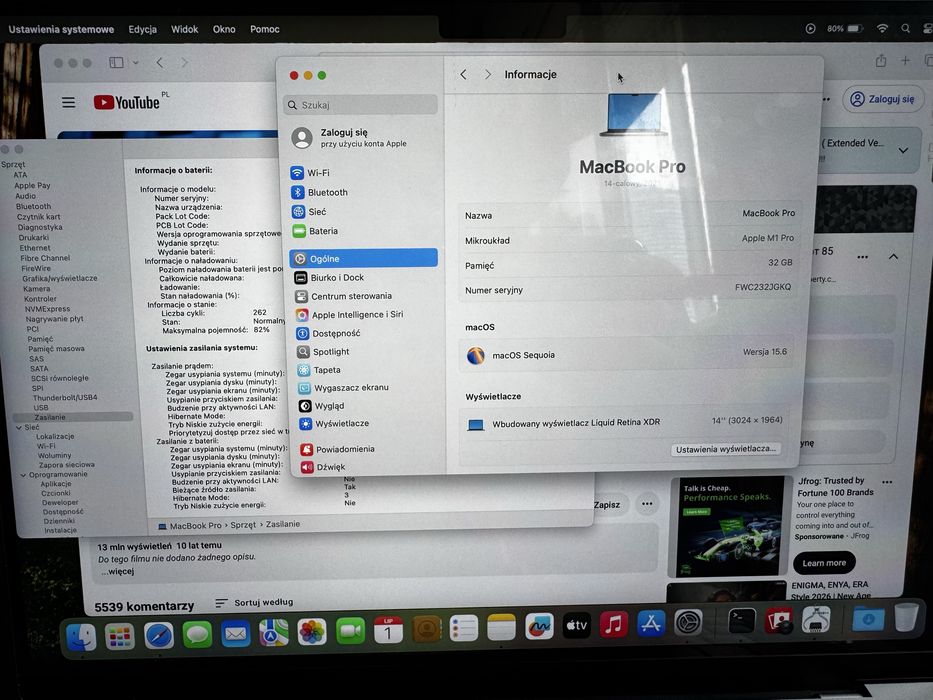Click the Nazwa row showing MacBook Pro

[x=629, y=214]
